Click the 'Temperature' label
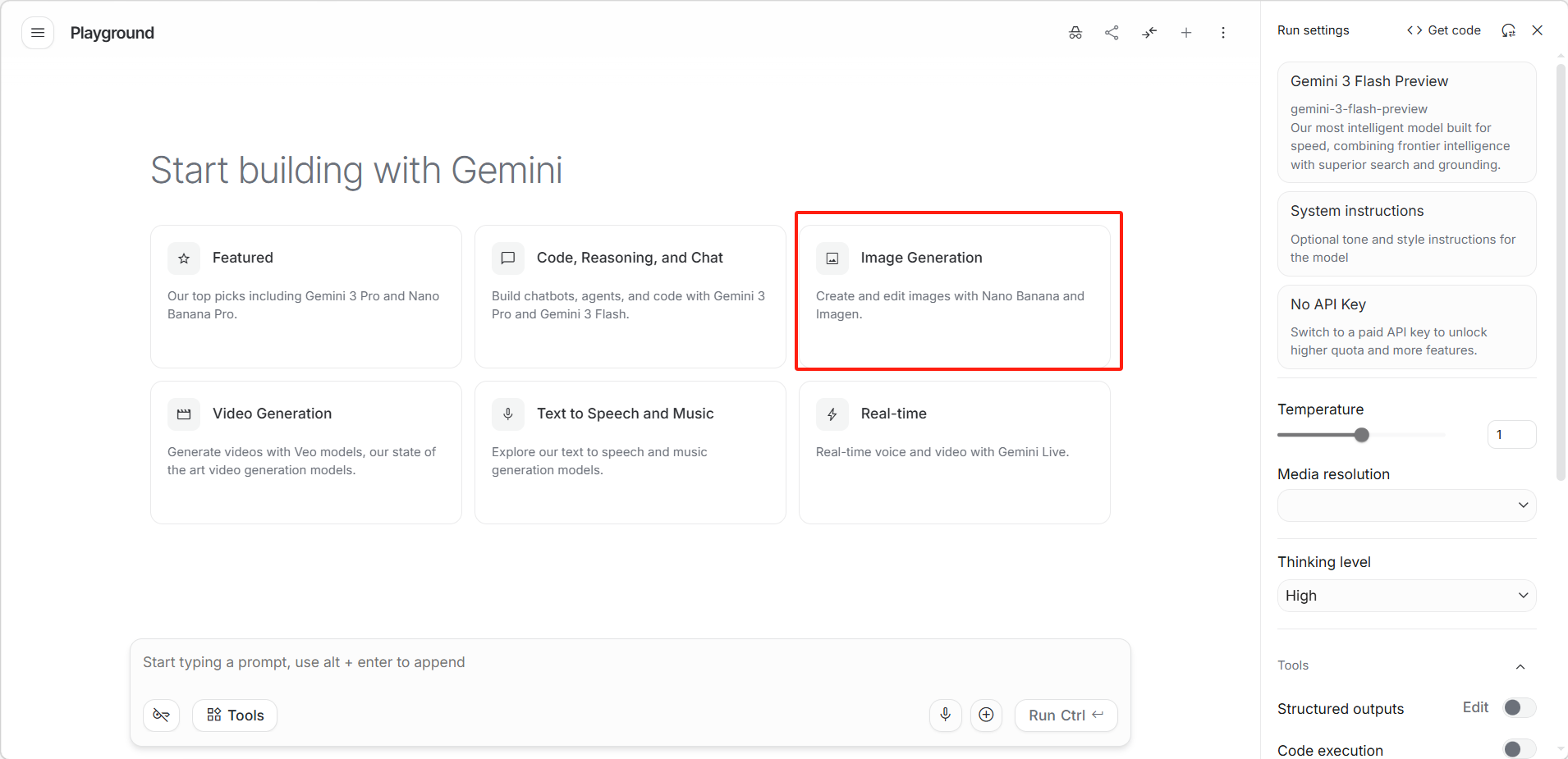Image resolution: width=1568 pixels, height=759 pixels. pyautogui.click(x=1321, y=409)
